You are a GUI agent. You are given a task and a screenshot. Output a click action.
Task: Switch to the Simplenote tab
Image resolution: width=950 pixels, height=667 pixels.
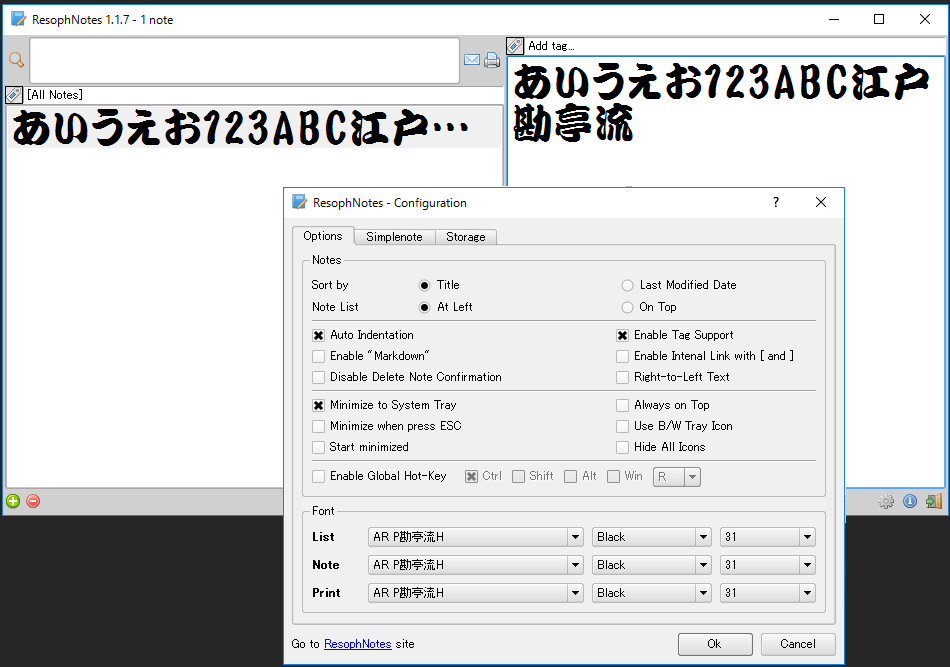pos(394,237)
